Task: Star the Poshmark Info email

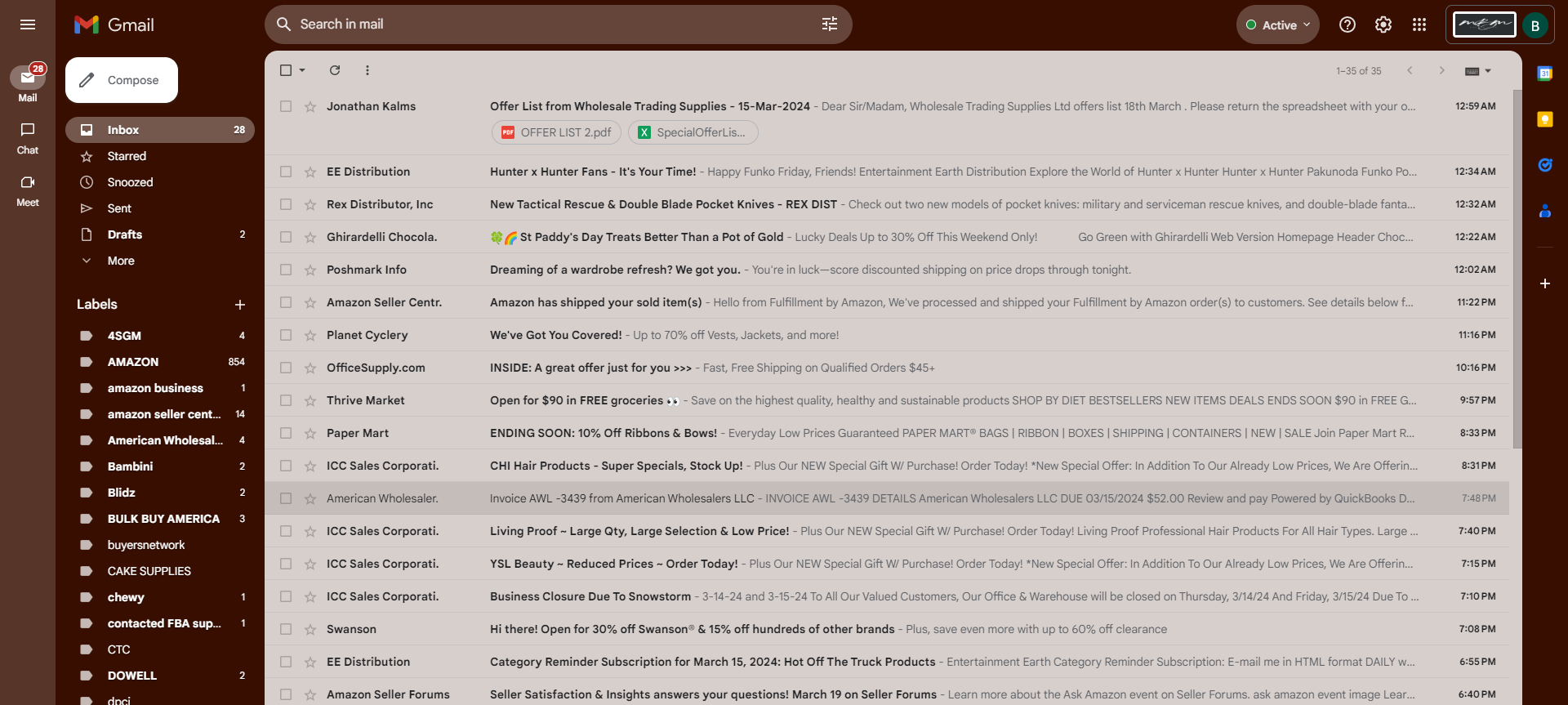Action: point(310,270)
